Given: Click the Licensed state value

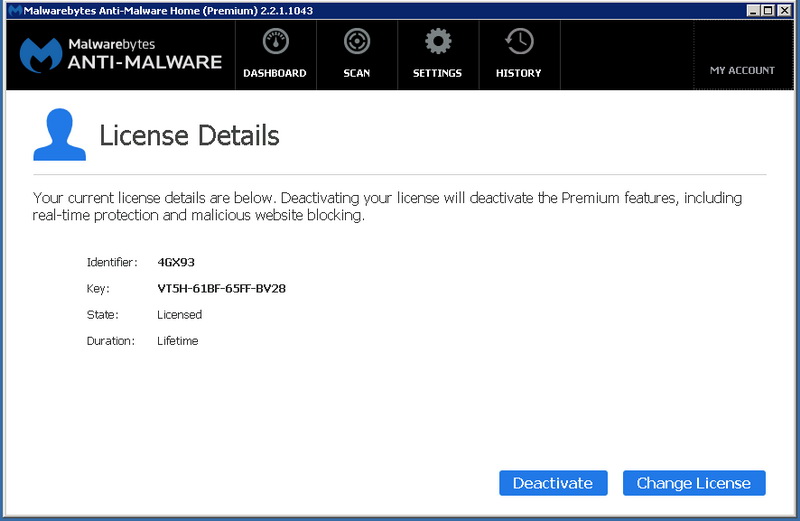Looking at the screenshot, I should pos(180,314).
